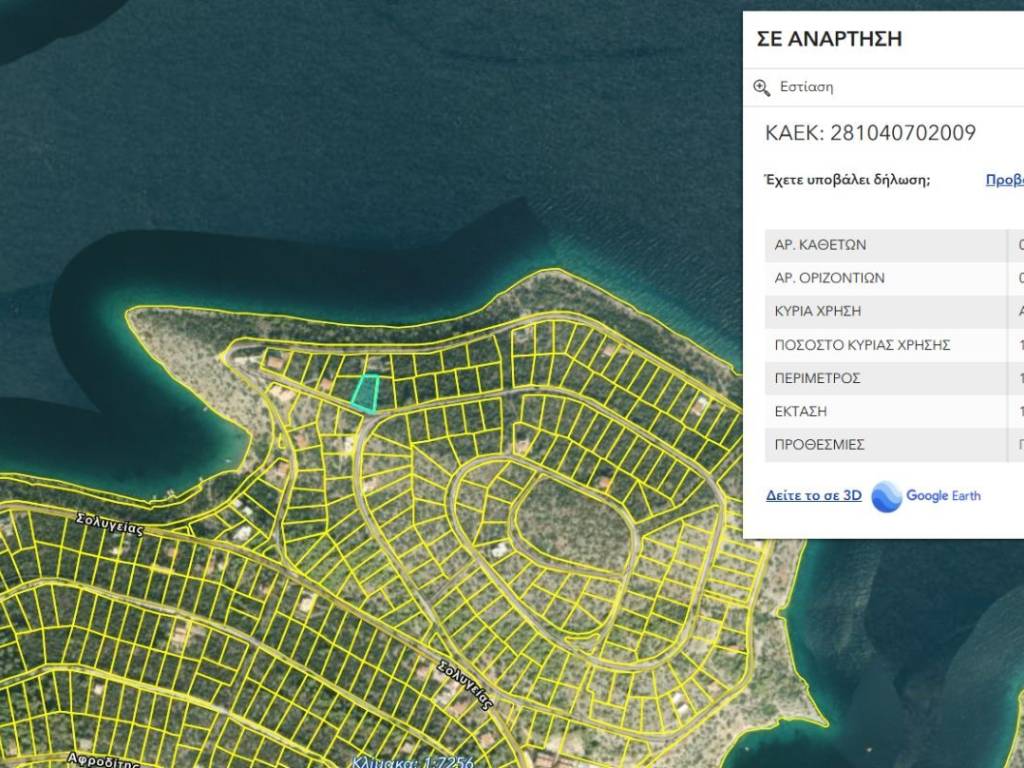1024x768 pixels.
Task: Click the Εστίαση zoom-to label
Action: (x=806, y=88)
